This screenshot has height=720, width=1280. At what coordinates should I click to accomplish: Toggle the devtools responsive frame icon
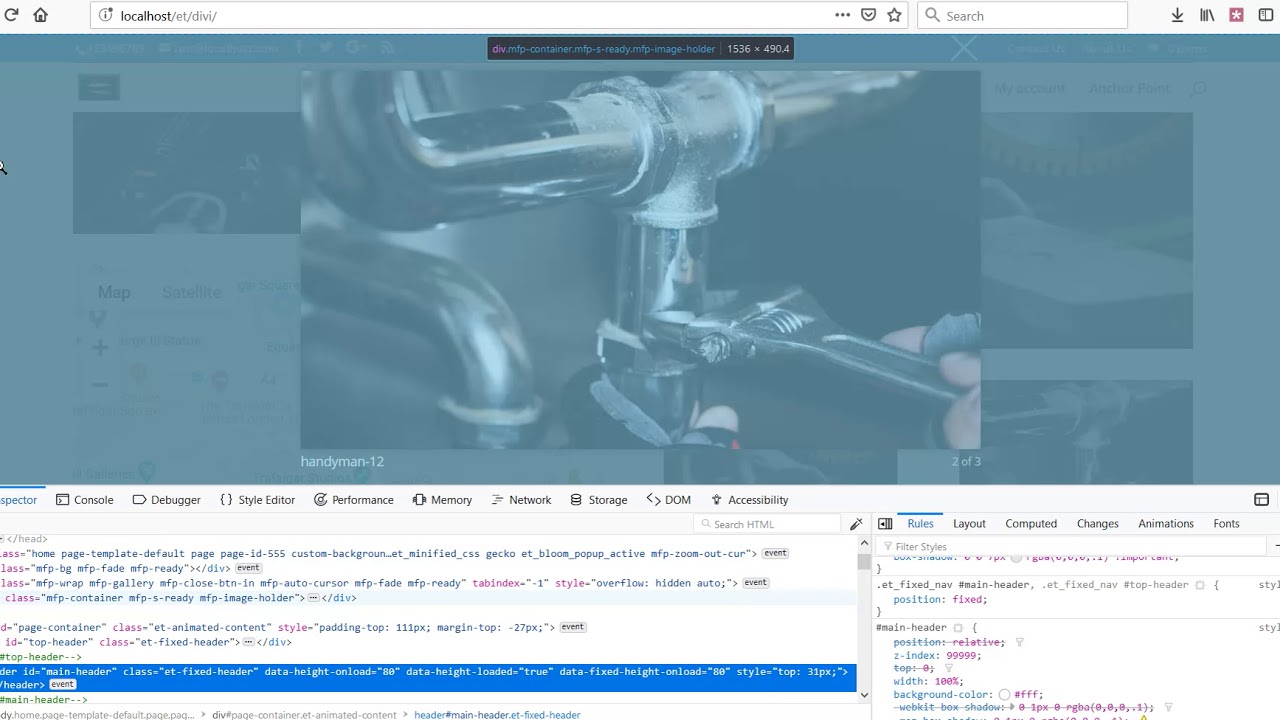1261,500
